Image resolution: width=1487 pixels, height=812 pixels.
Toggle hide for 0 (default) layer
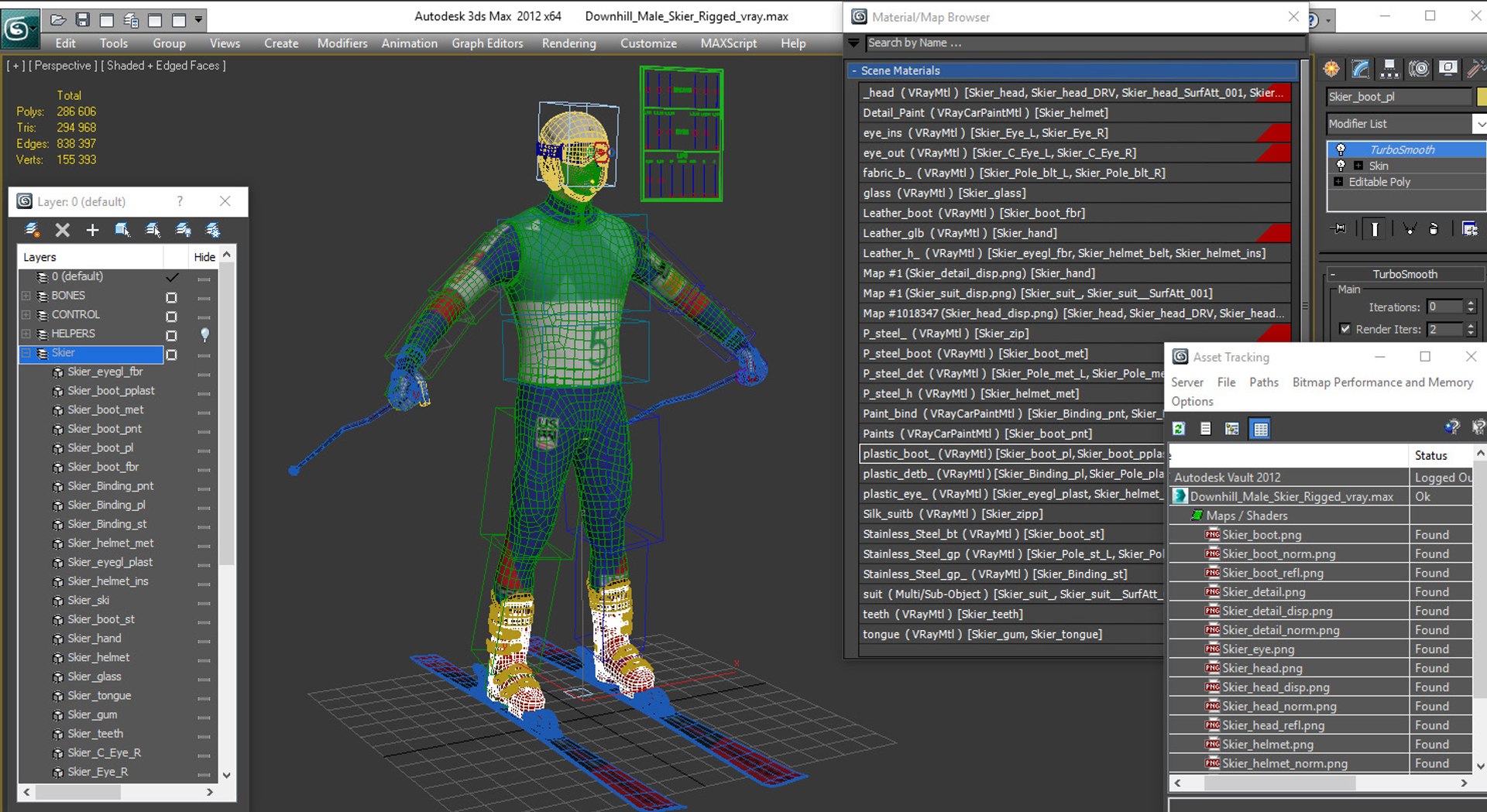pos(204,278)
